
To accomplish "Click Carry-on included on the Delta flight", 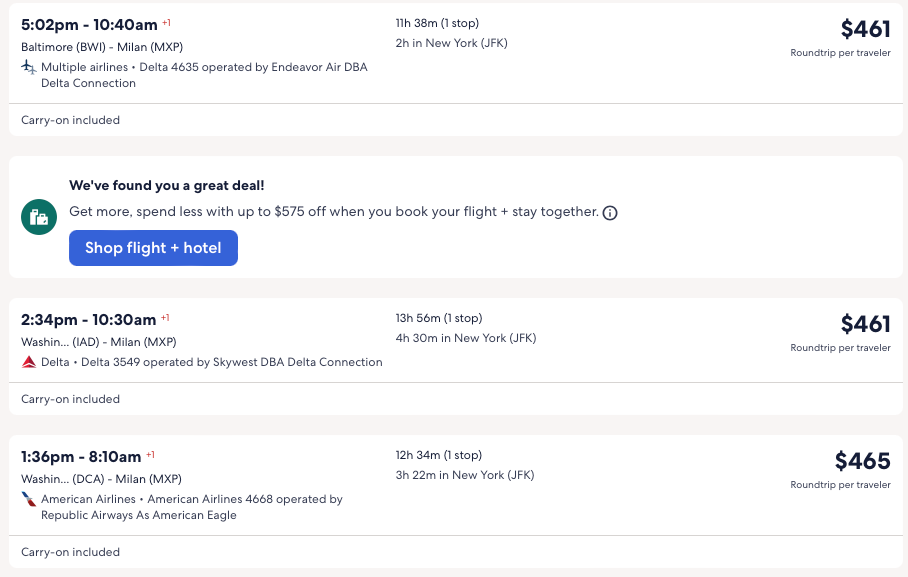I will [70, 399].
